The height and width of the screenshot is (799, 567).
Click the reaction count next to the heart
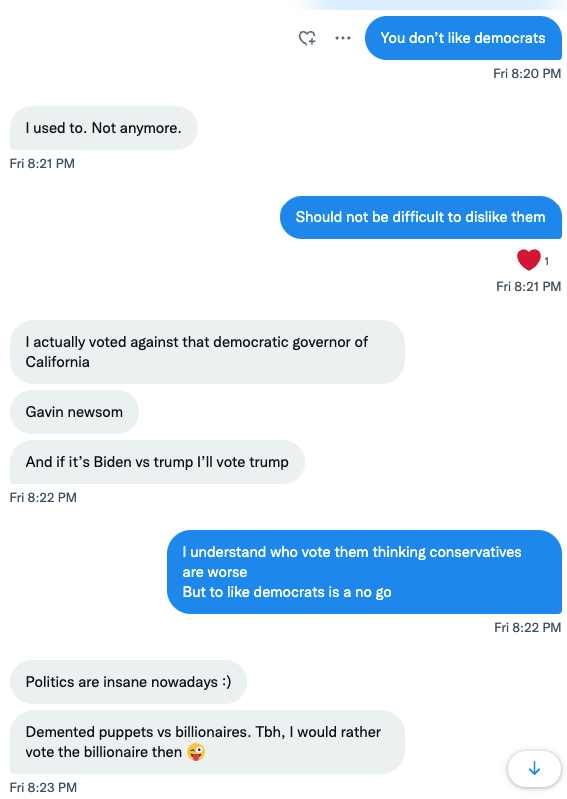547,261
